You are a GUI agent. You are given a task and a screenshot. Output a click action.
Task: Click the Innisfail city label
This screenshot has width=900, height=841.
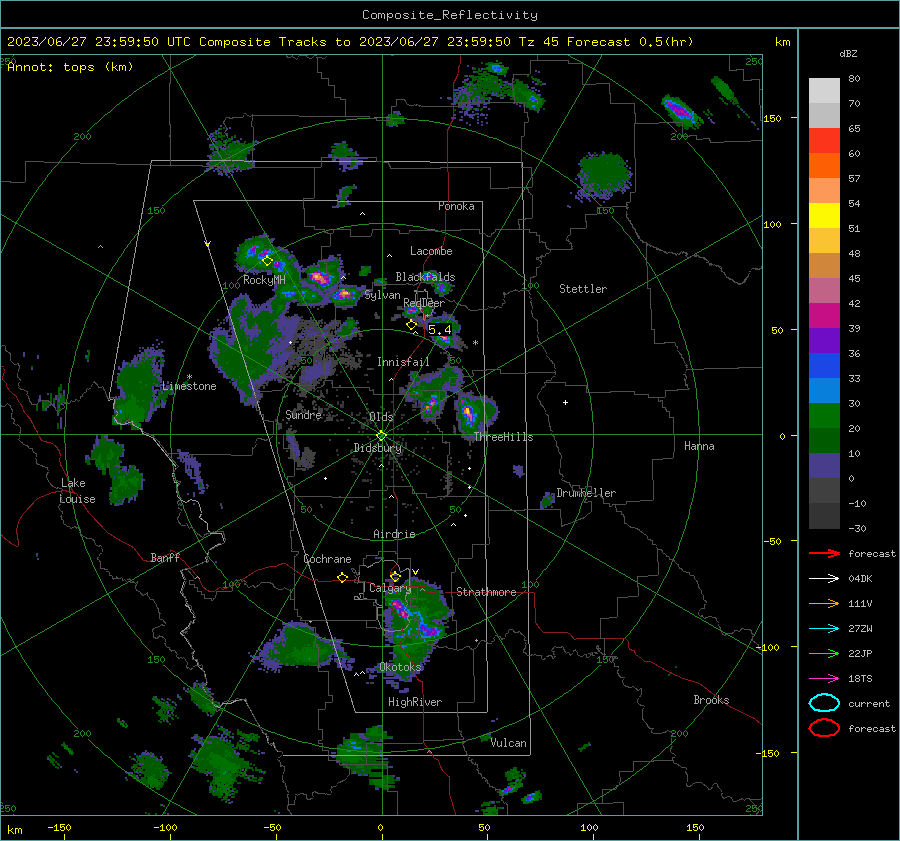[x=403, y=362]
